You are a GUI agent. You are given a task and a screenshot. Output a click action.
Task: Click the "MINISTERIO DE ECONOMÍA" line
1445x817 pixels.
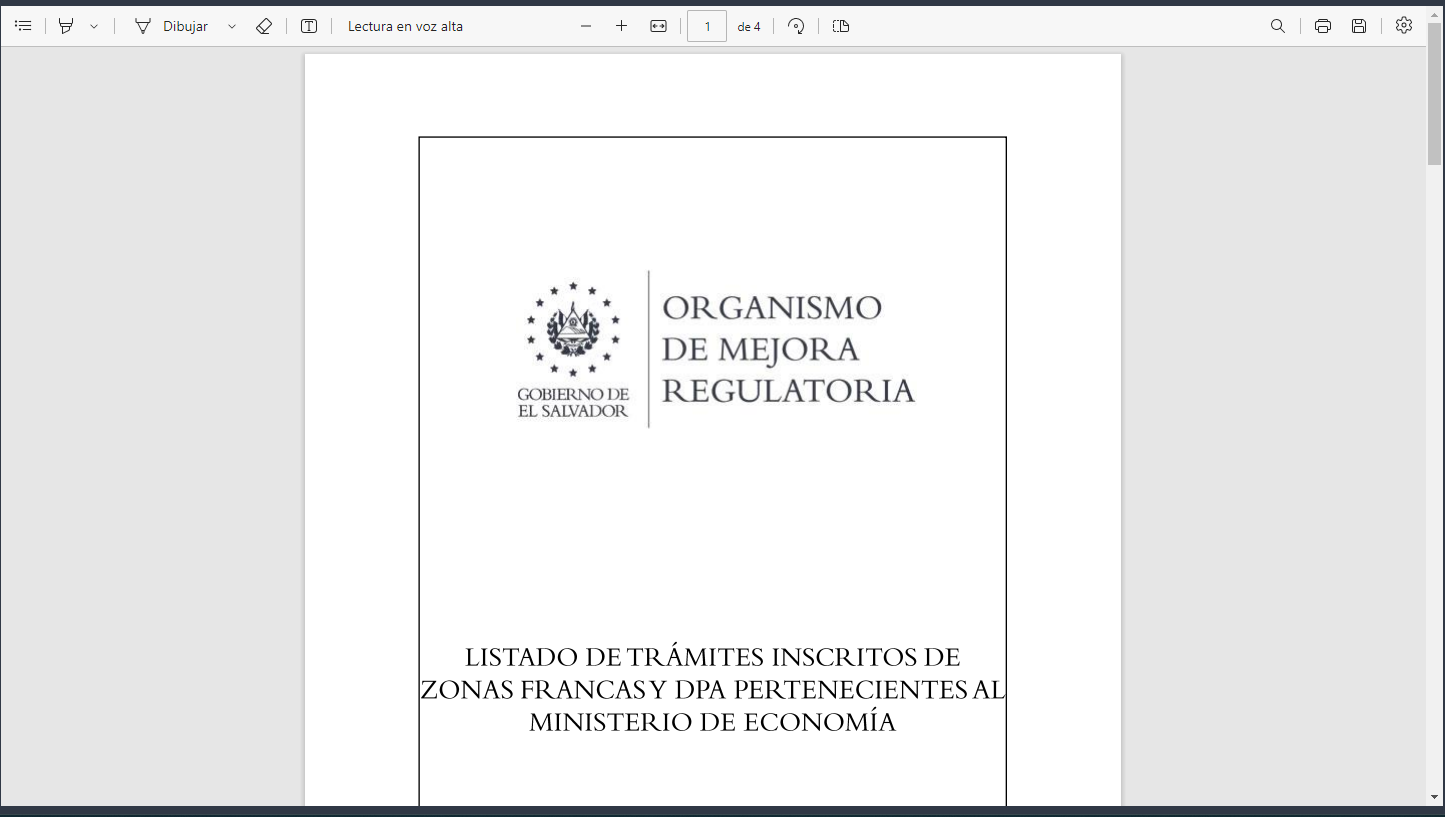(x=712, y=721)
